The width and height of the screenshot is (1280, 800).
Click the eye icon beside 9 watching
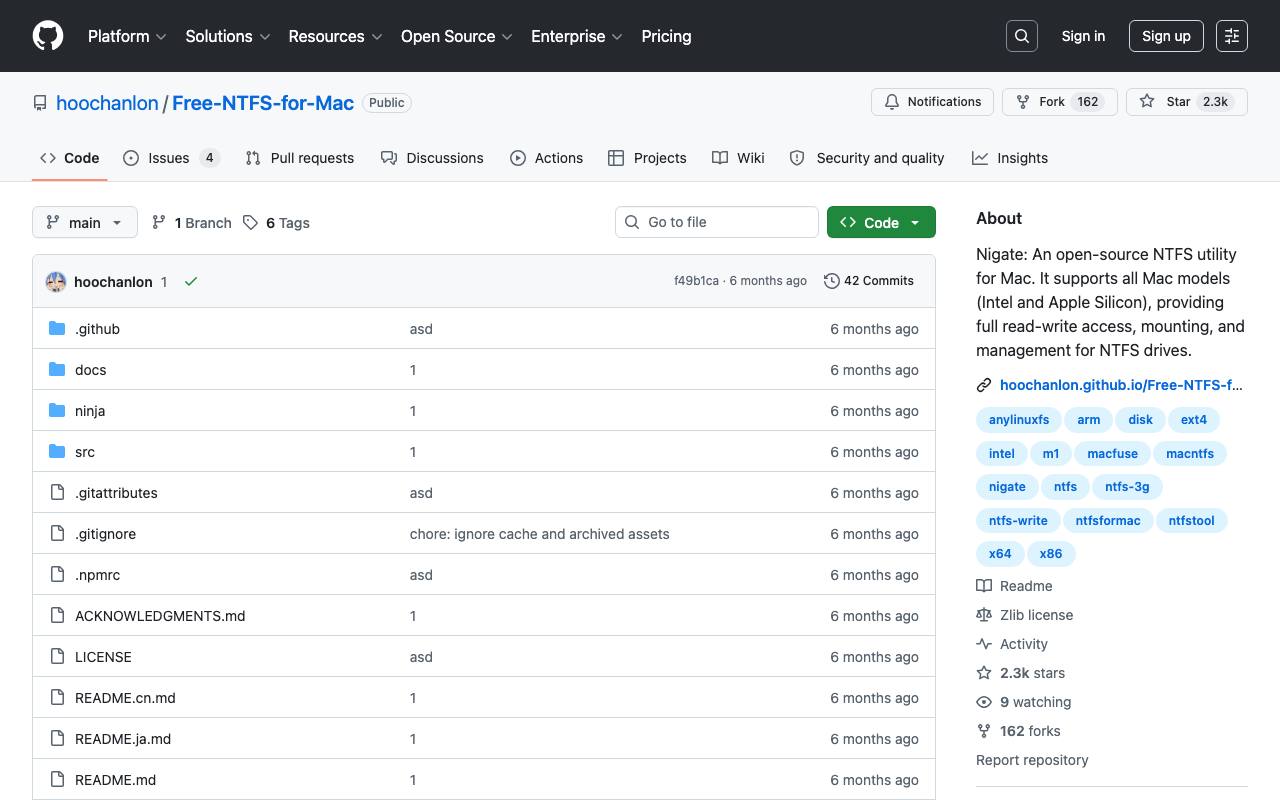pyautogui.click(x=984, y=702)
